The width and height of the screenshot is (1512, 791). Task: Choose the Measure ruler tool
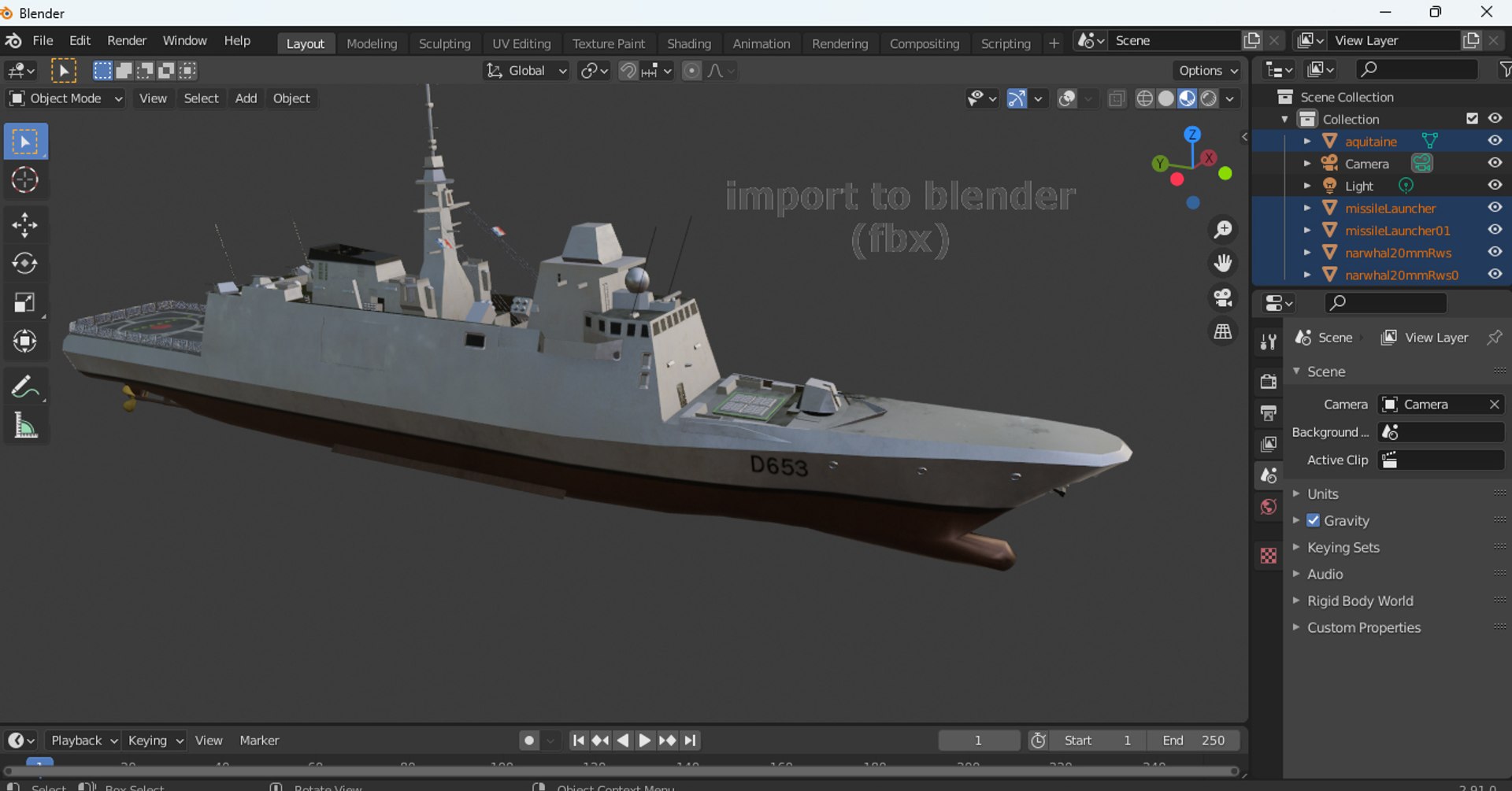[25, 426]
